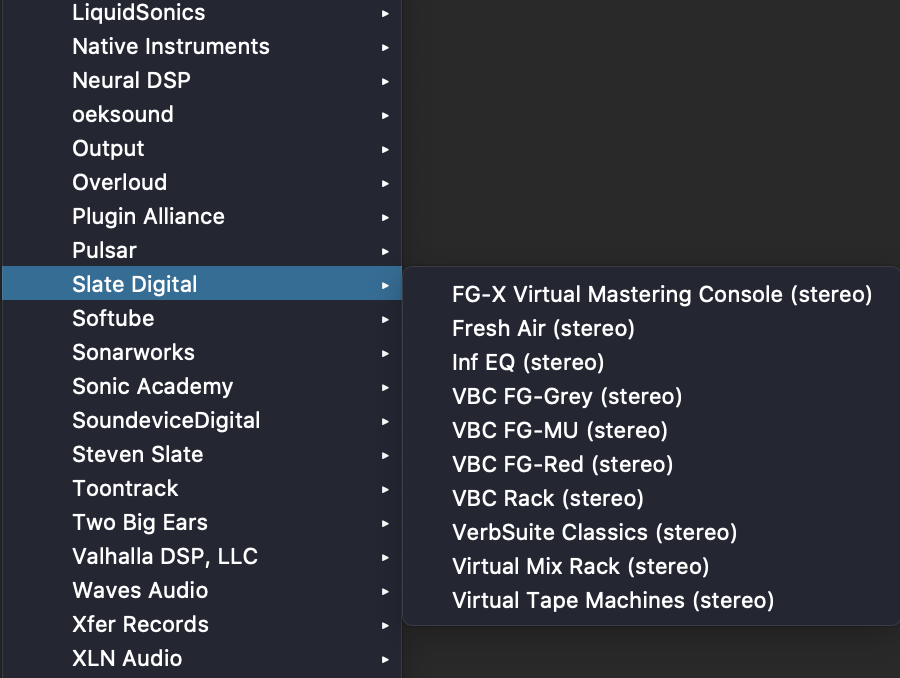Open the SoundeviceDigital submenu

201,420
